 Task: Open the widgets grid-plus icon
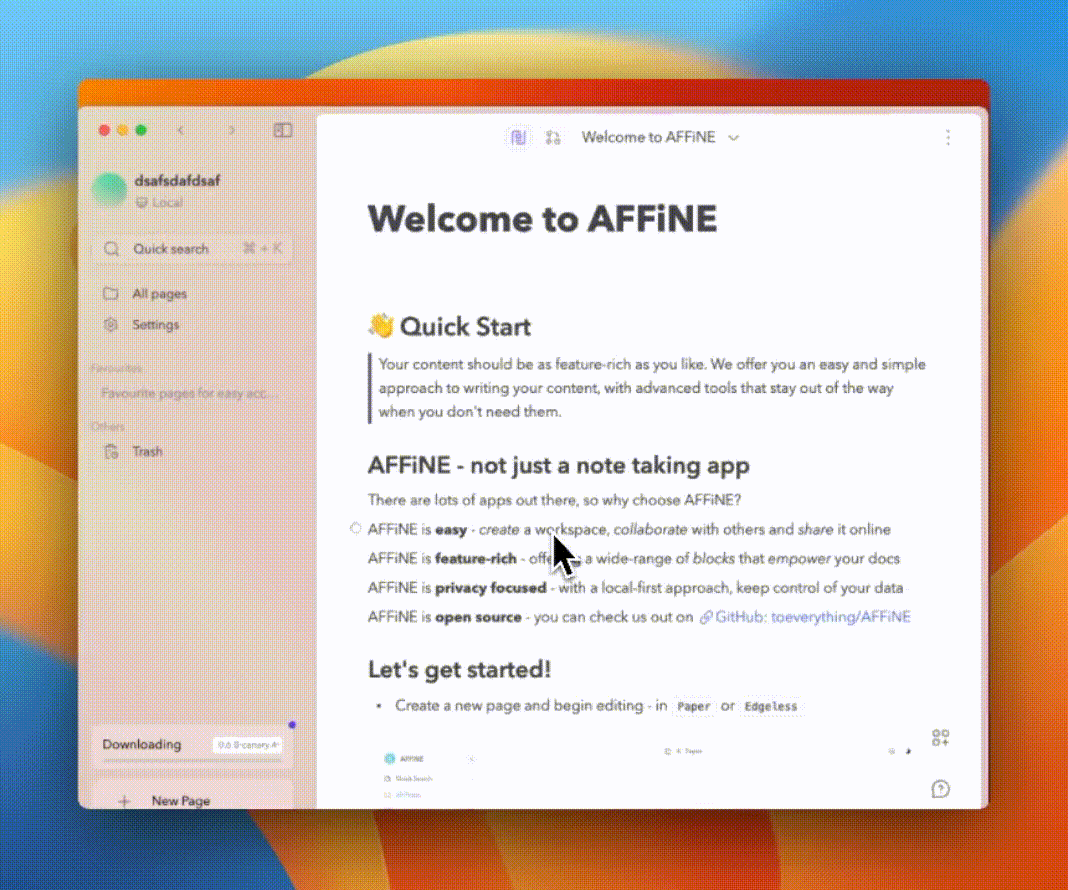[941, 737]
